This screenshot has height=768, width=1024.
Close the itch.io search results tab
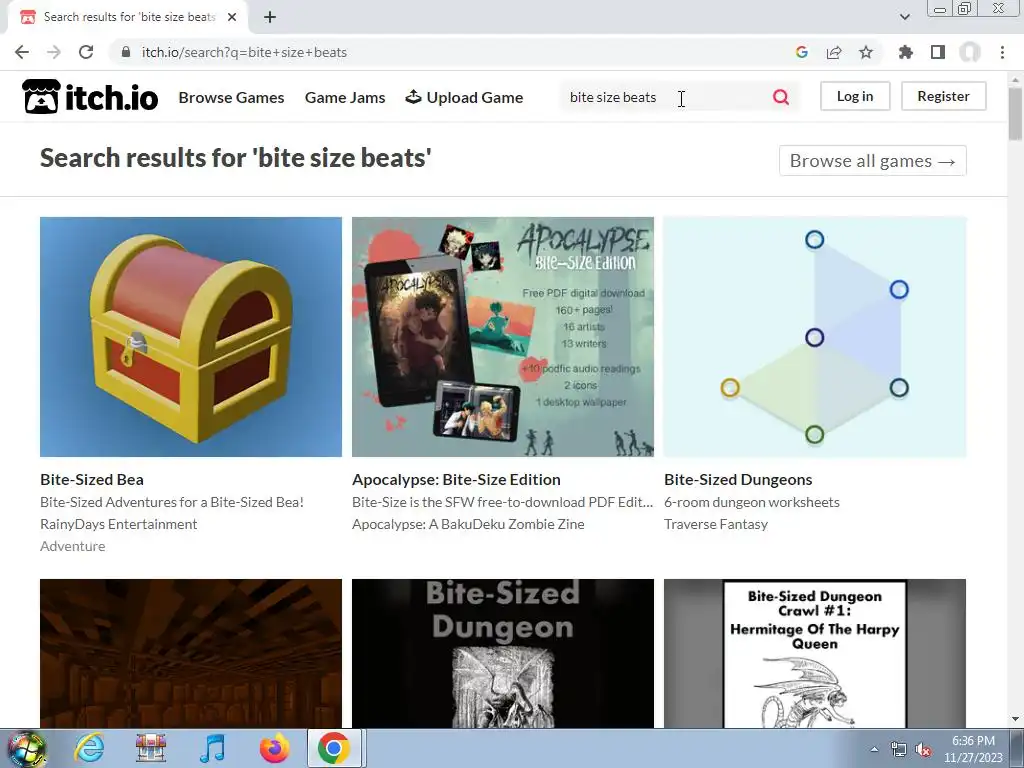[x=232, y=17]
